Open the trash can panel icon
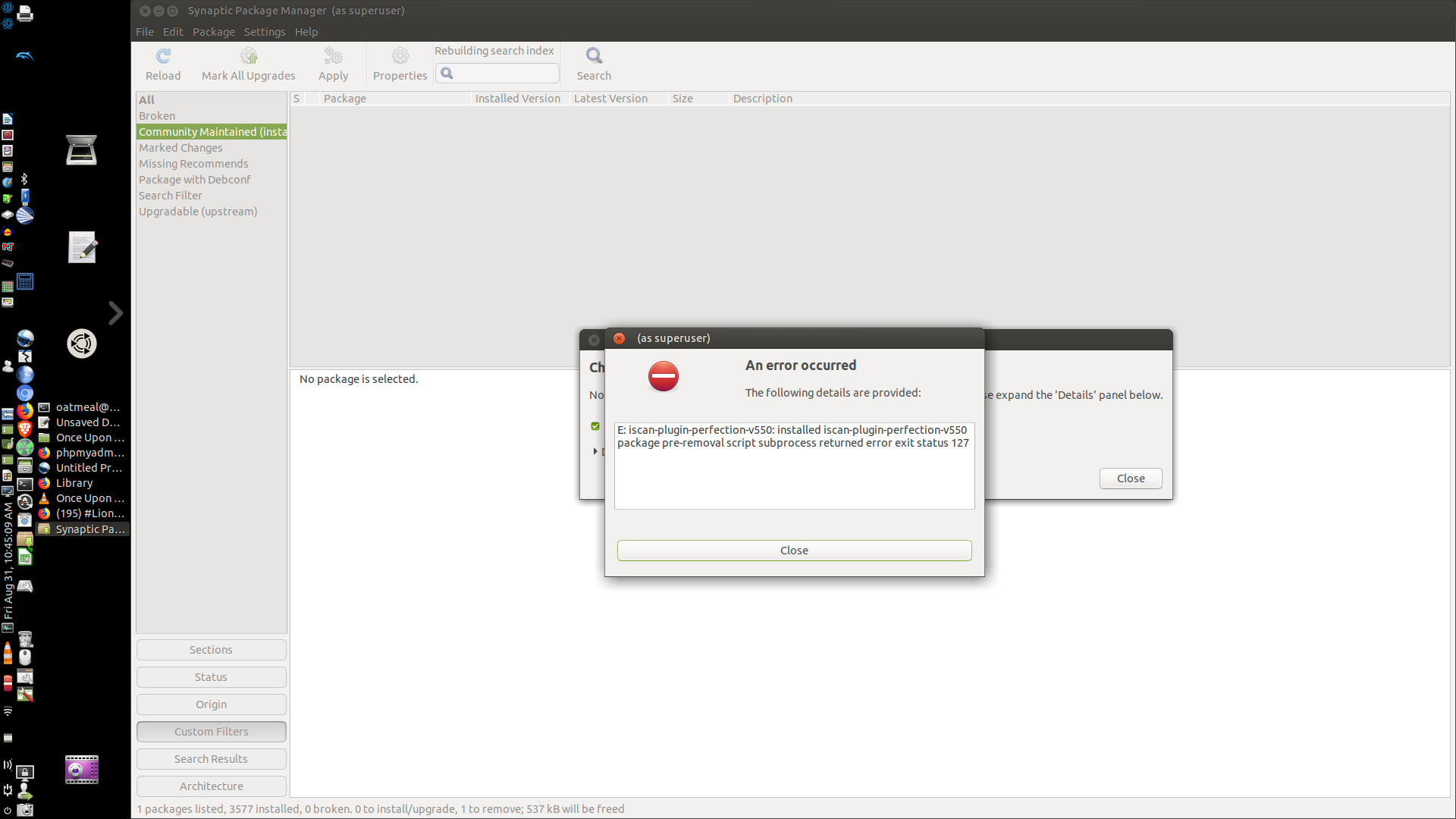Image resolution: width=1456 pixels, height=819 pixels. [x=25, y=639]
